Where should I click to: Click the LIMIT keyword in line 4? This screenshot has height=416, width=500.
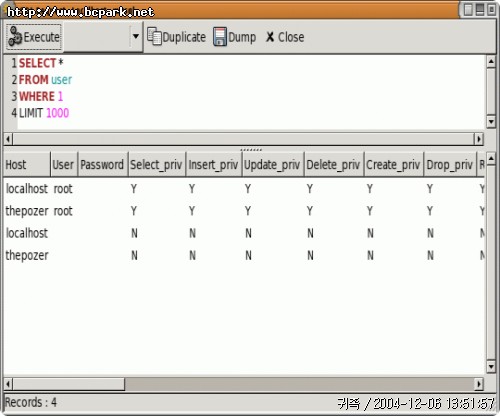tap(31, 113)
